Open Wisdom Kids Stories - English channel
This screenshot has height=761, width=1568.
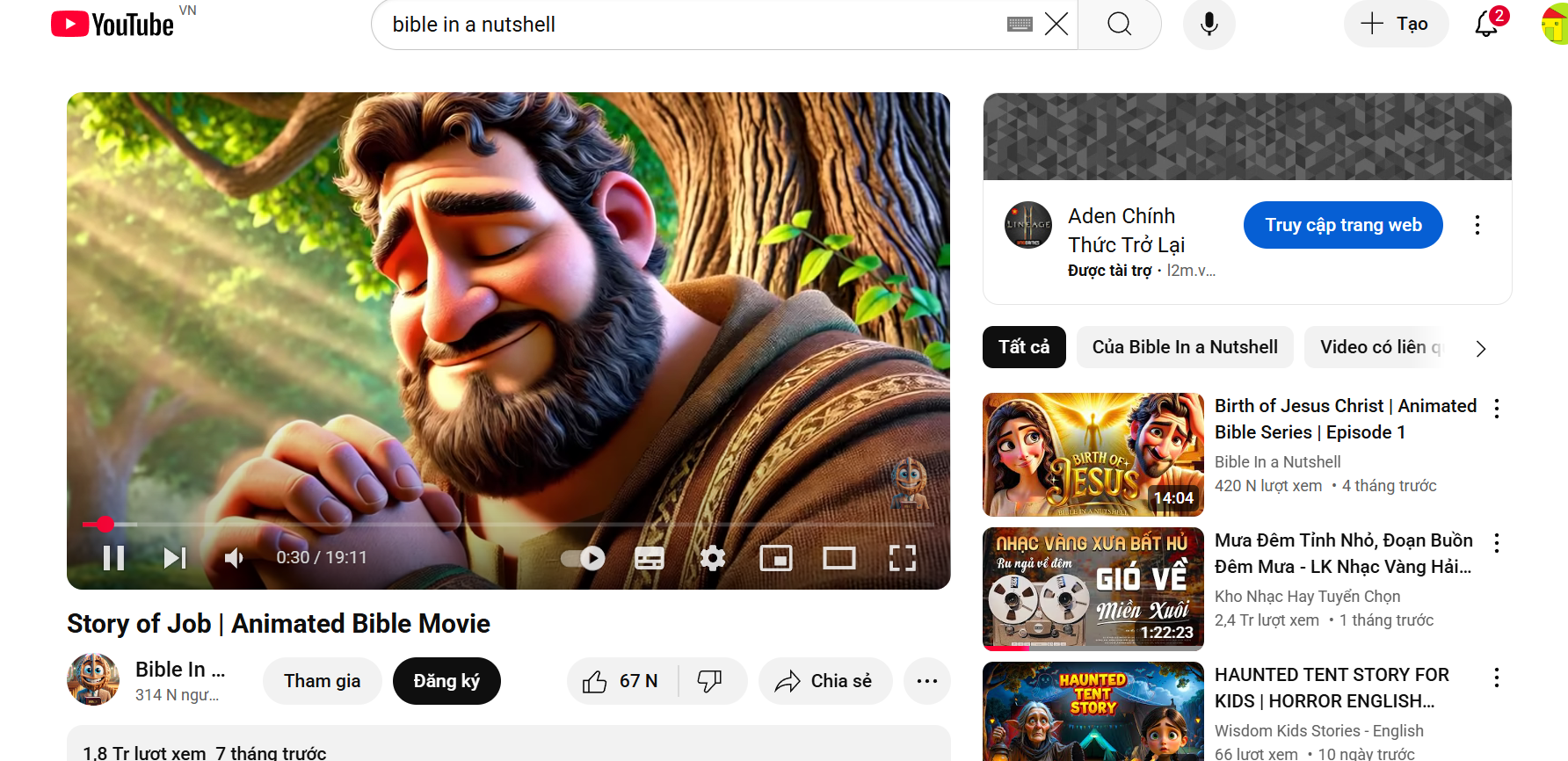(x=1318, y=731)
